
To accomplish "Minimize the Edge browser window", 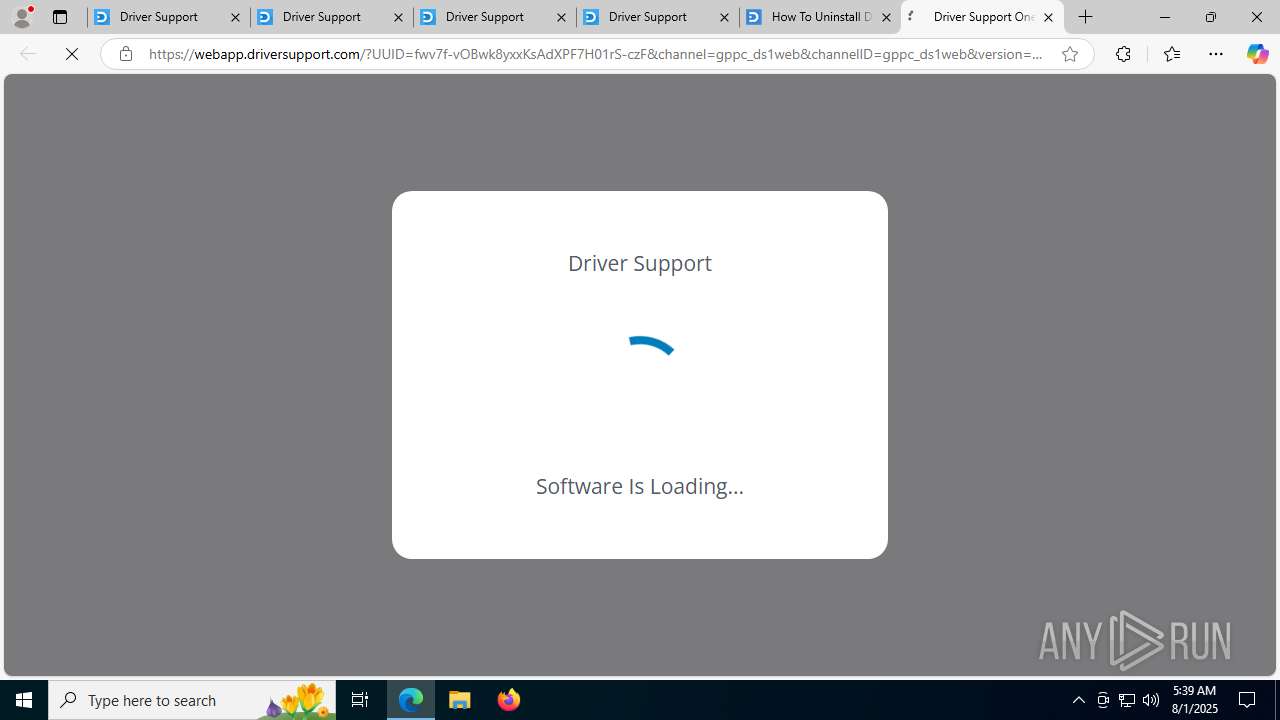I will pos(1164,17).
